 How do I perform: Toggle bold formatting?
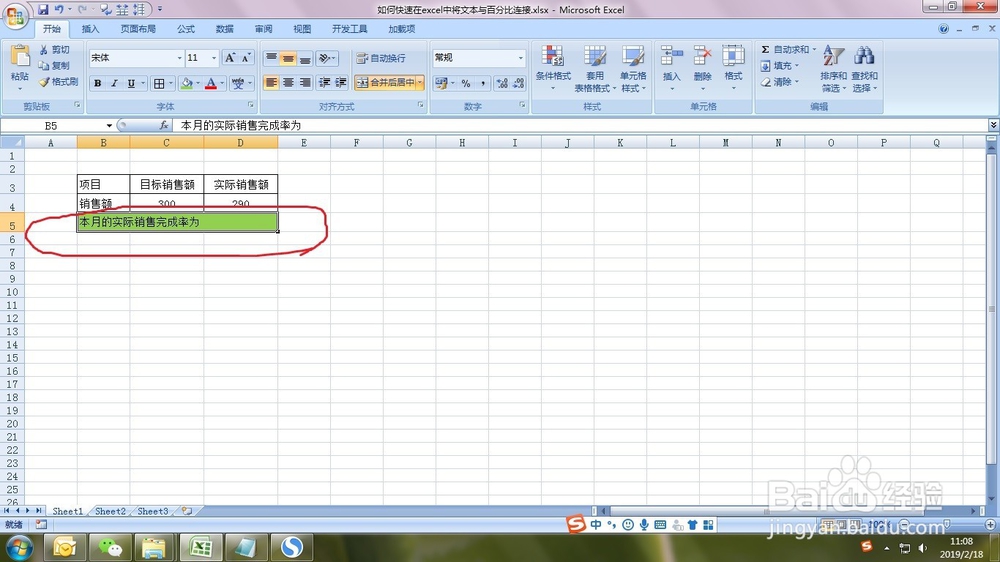point(98,83)
